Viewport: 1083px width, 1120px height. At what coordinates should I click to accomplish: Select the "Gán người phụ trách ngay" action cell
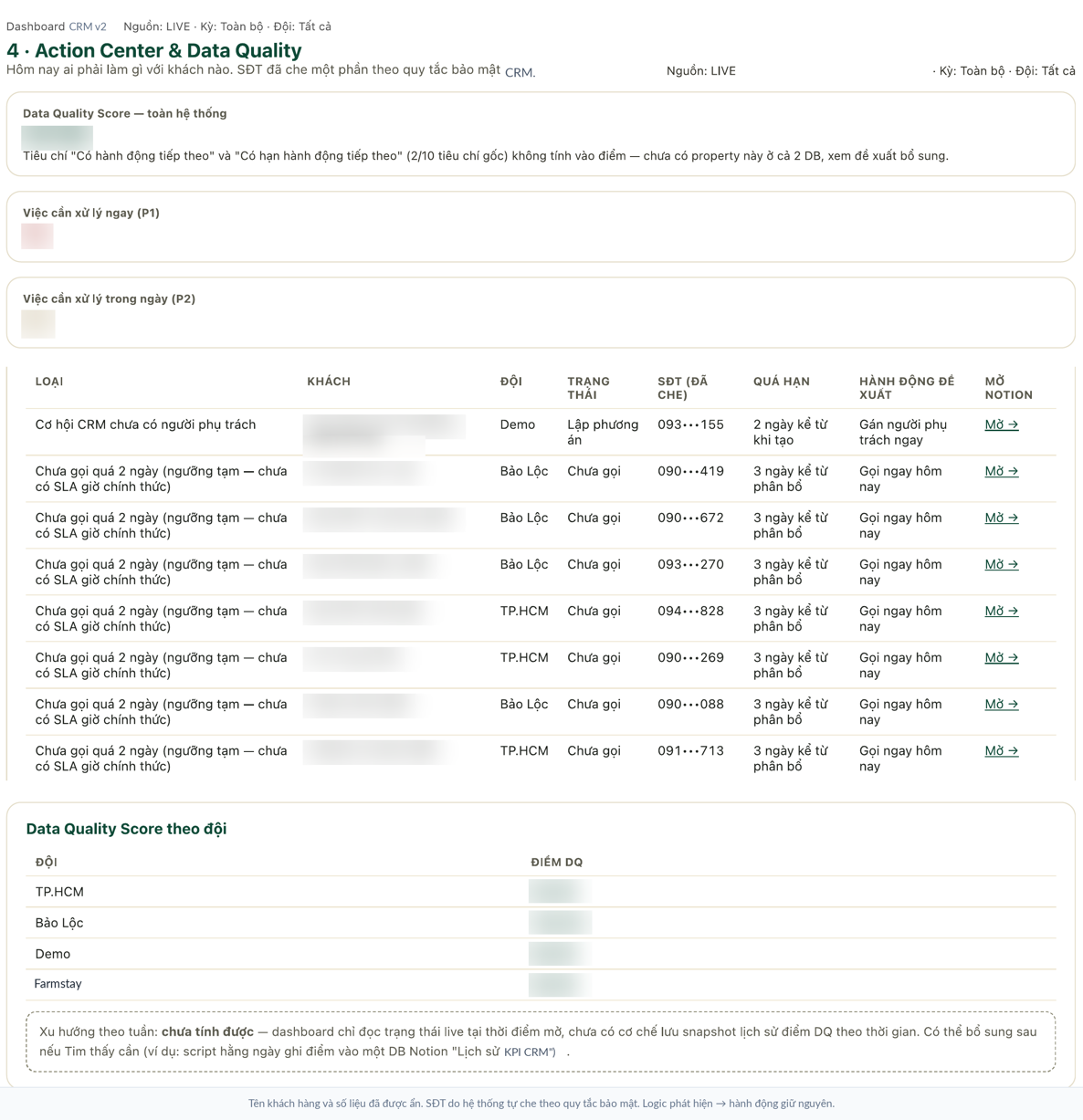click(x=903, y=432)
